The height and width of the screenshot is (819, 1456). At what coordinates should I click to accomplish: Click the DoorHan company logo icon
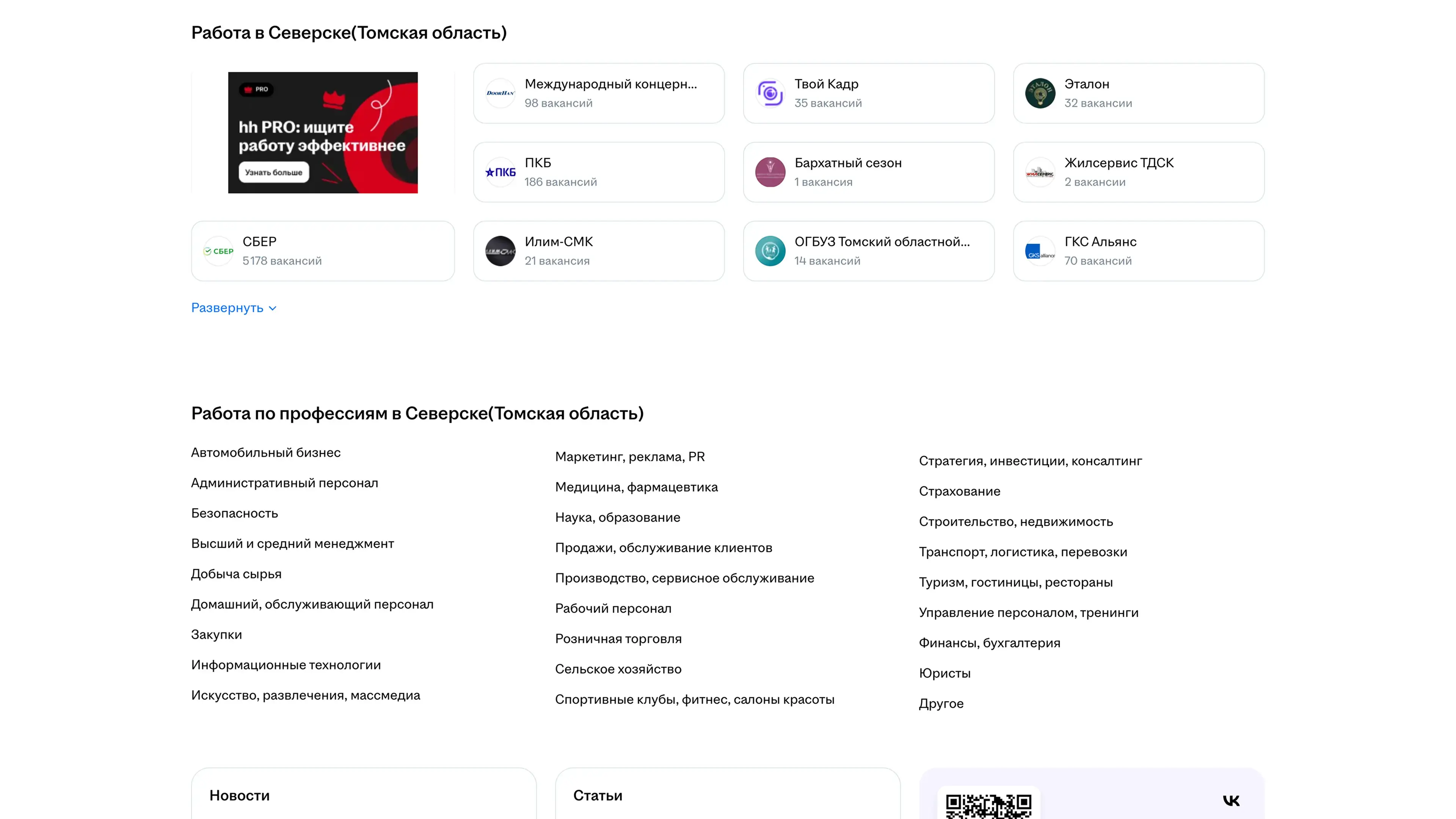[500, 93]
